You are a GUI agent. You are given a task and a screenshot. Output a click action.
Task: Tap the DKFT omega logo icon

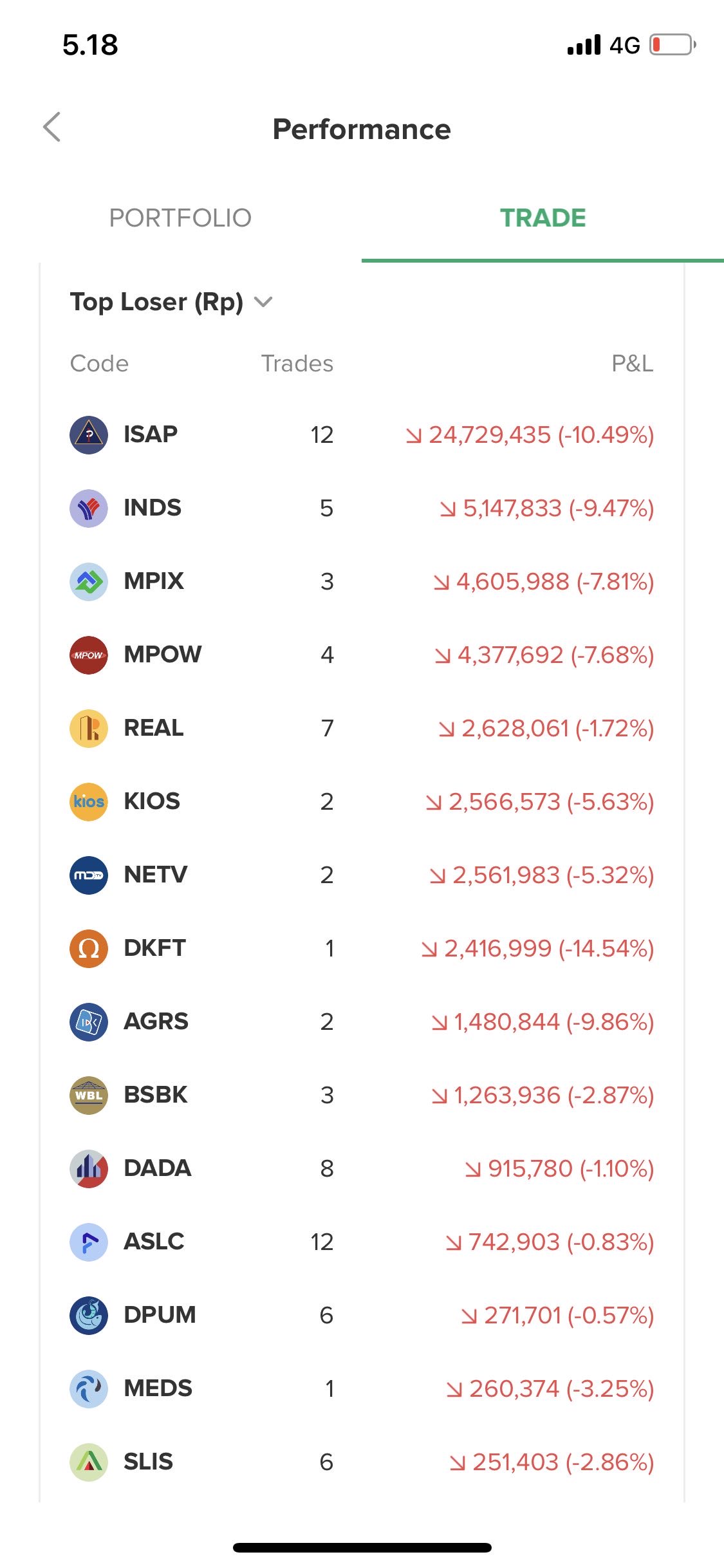click(88, 949)
